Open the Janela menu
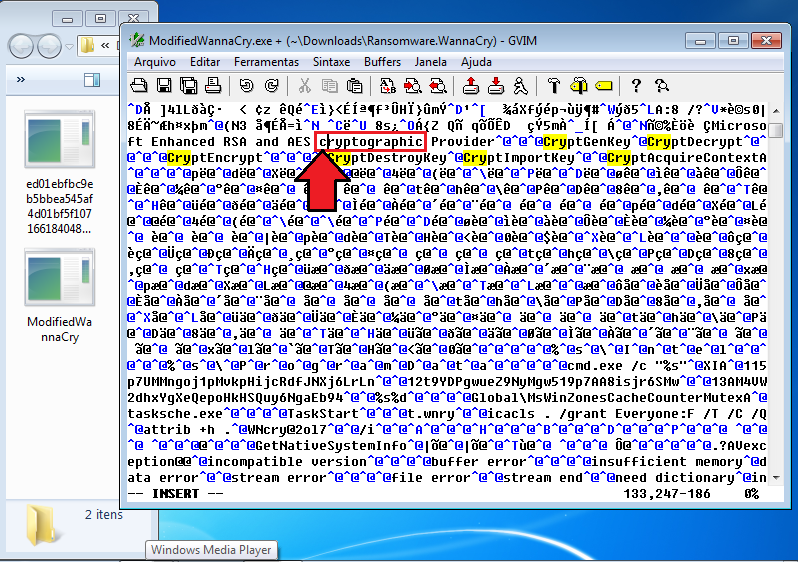 [431, 62]
